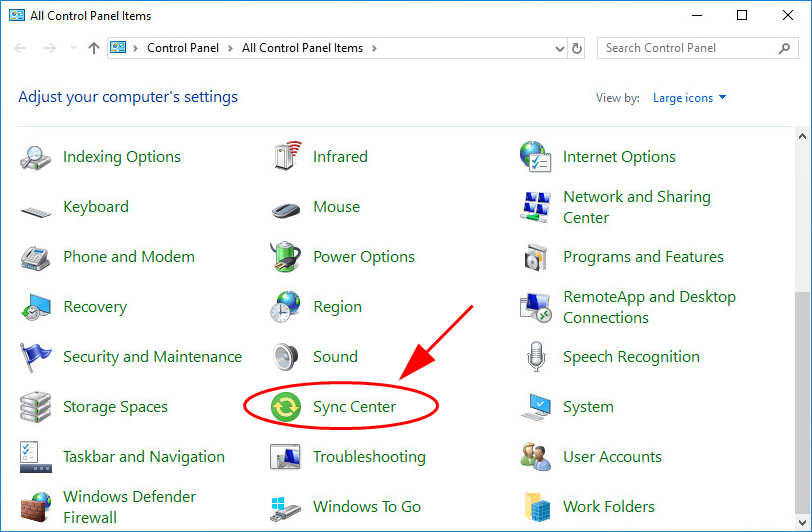Open the Work Folders icon
The width and height of the screenshot is (812, 532).
pos(537,507)
